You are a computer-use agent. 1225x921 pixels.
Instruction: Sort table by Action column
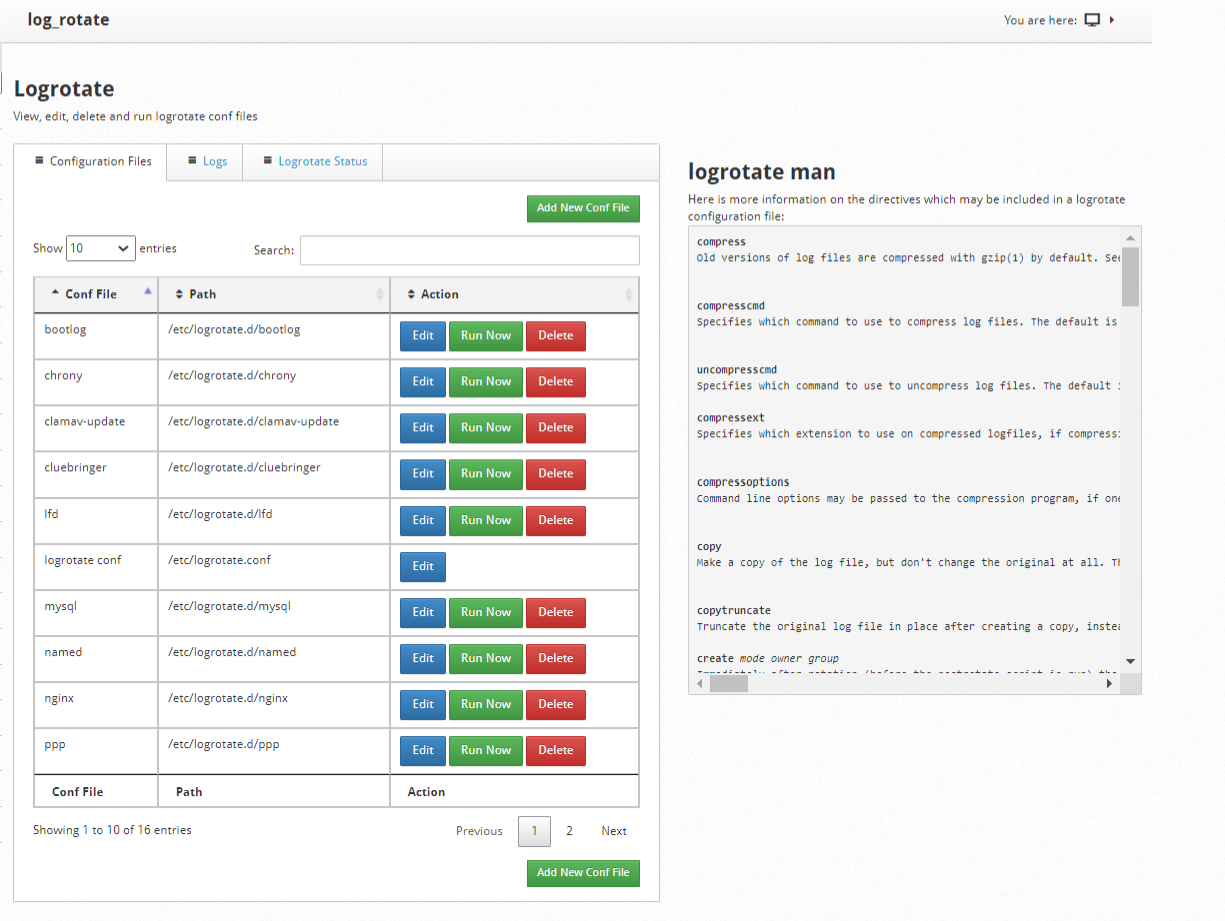(x=514, y=294)
